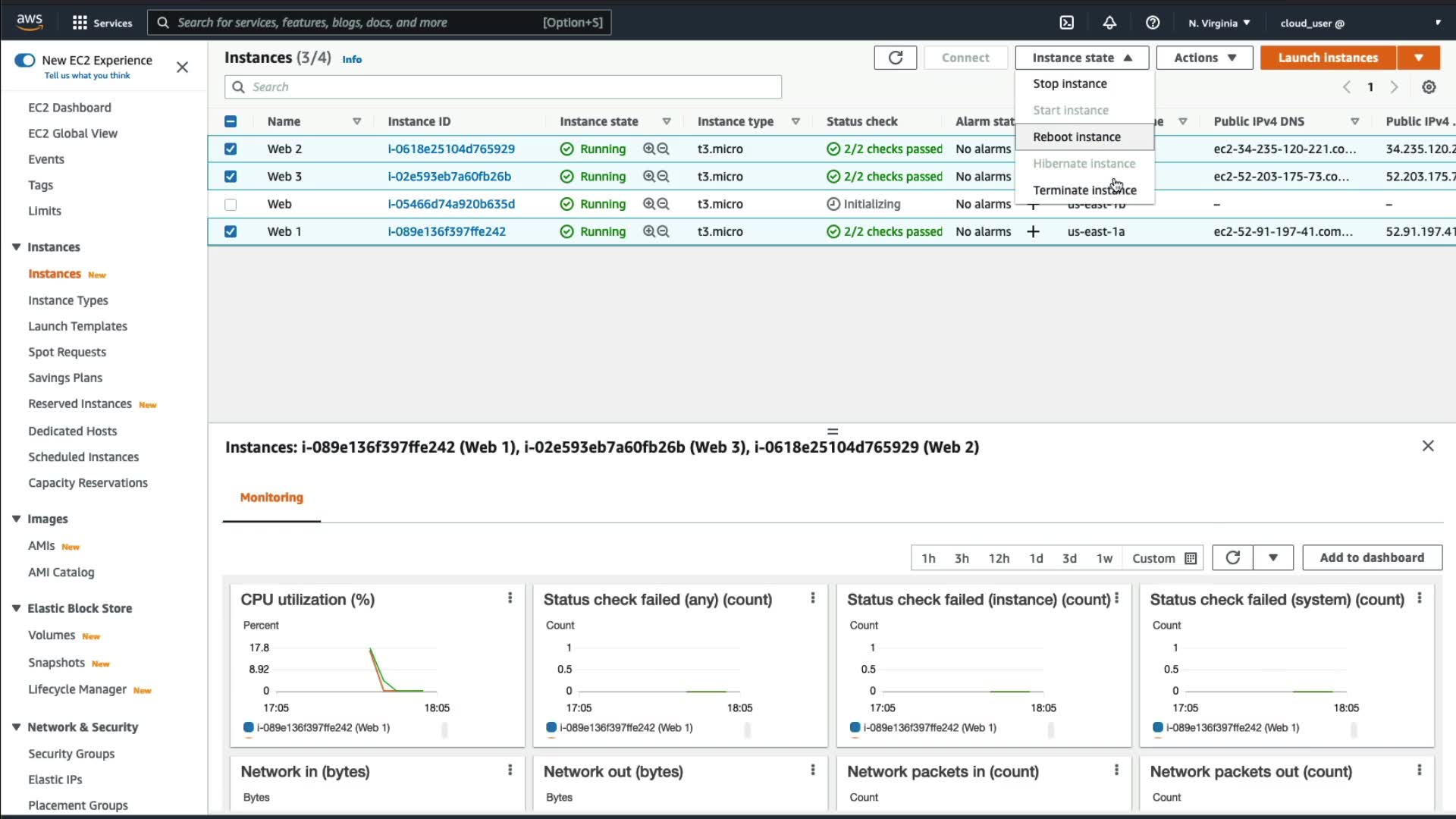Toggle the New EC2 Experience switch

coord(25,61)
